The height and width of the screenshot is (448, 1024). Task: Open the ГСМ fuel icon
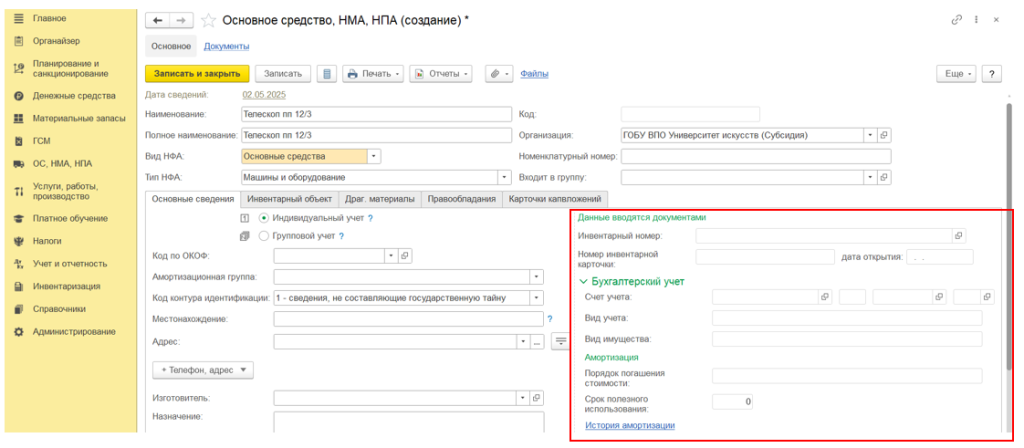click(x=19, y=141)
